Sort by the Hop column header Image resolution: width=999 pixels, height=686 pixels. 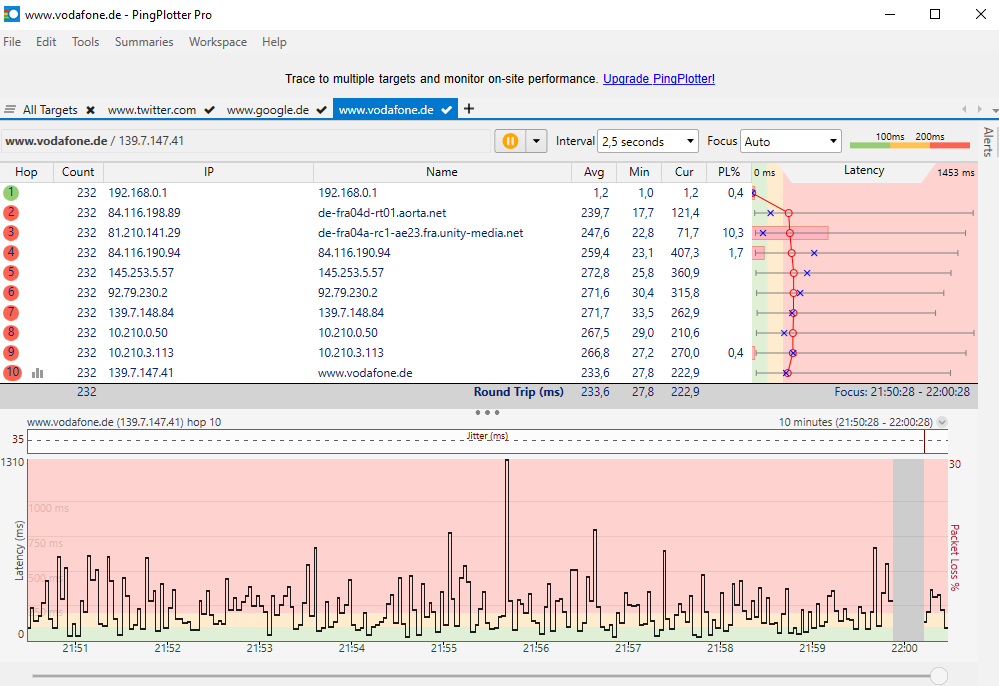click(26, 172)
